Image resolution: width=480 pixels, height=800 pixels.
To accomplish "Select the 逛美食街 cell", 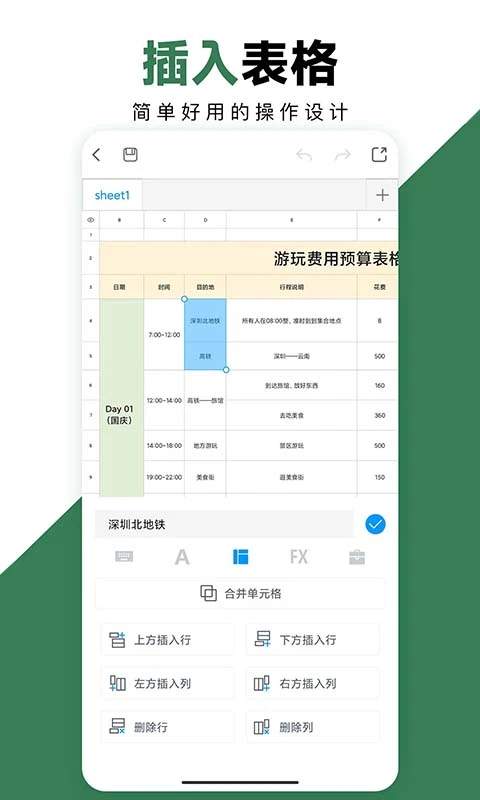I will [x=291, y=477].
